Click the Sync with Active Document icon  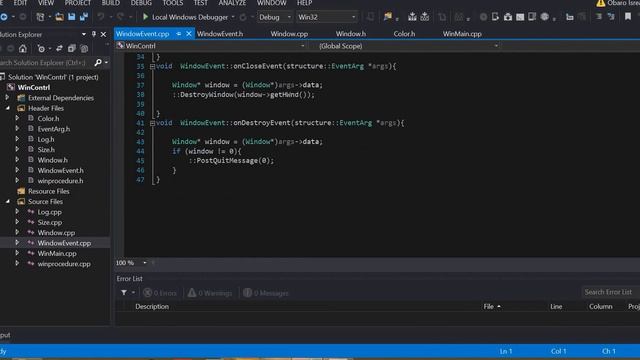click(x=60, y=49)
